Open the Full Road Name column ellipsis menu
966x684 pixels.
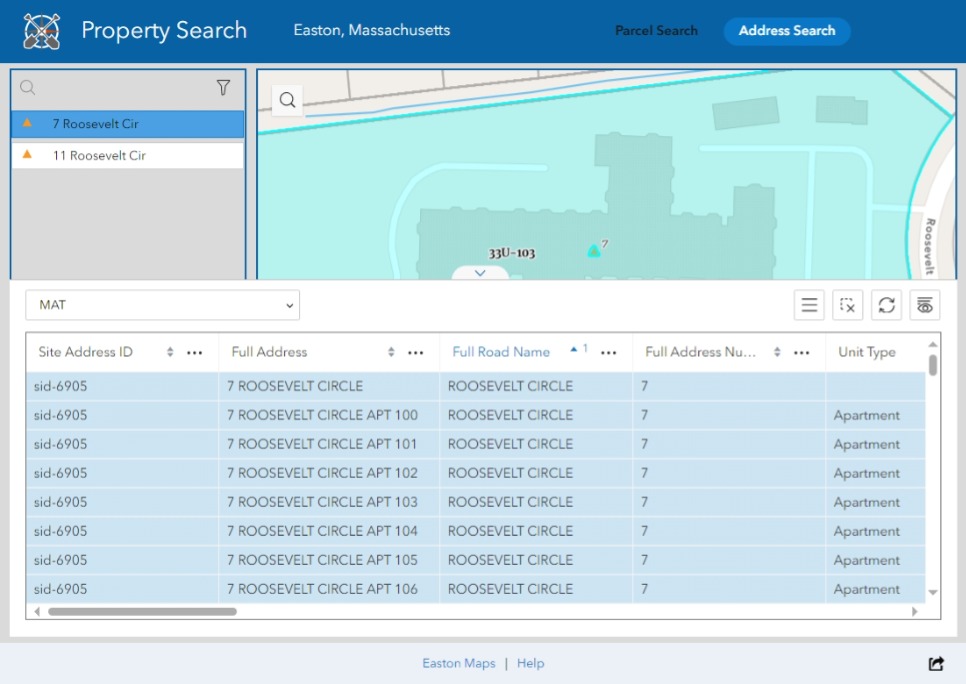pyautogui.click(x=607, y=352)
